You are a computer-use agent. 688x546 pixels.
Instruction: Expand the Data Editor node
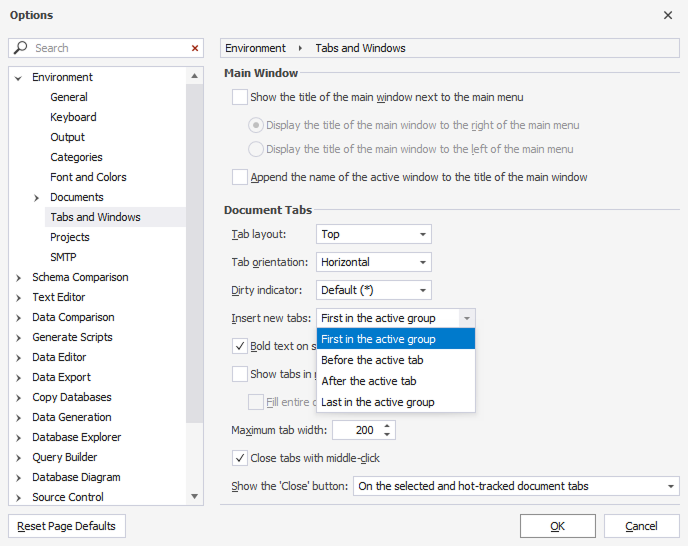pos(18,358)
